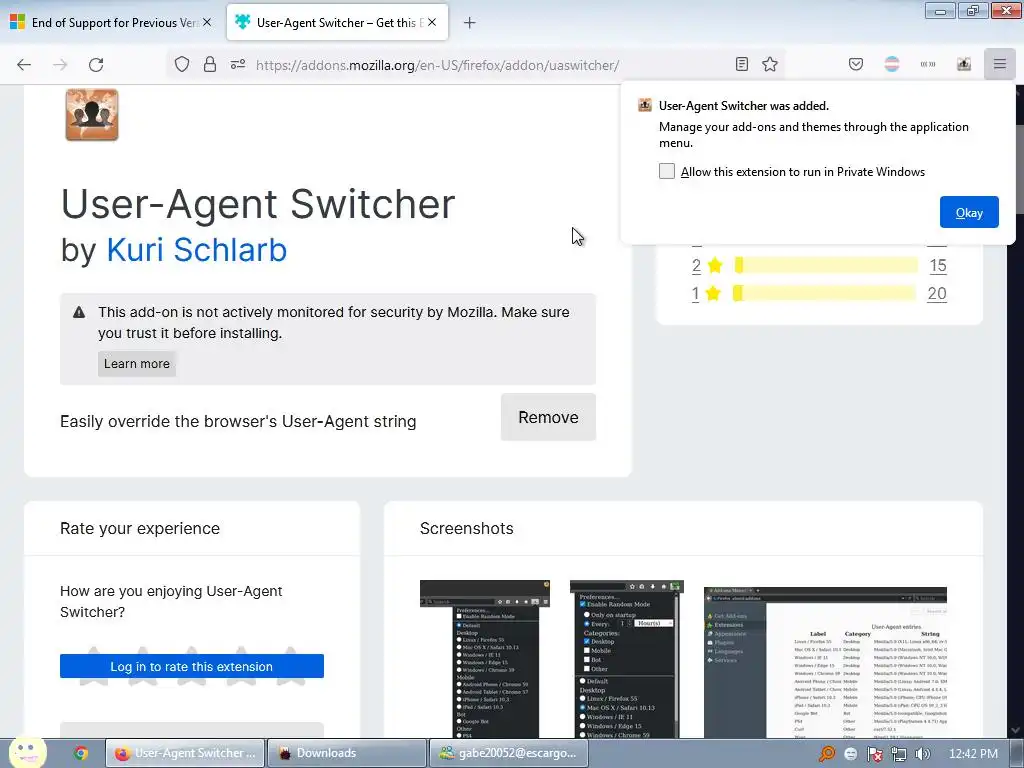Open User-Agent Switcher toolbar icon
1024x768 pixels.
(x=964, y=64)
